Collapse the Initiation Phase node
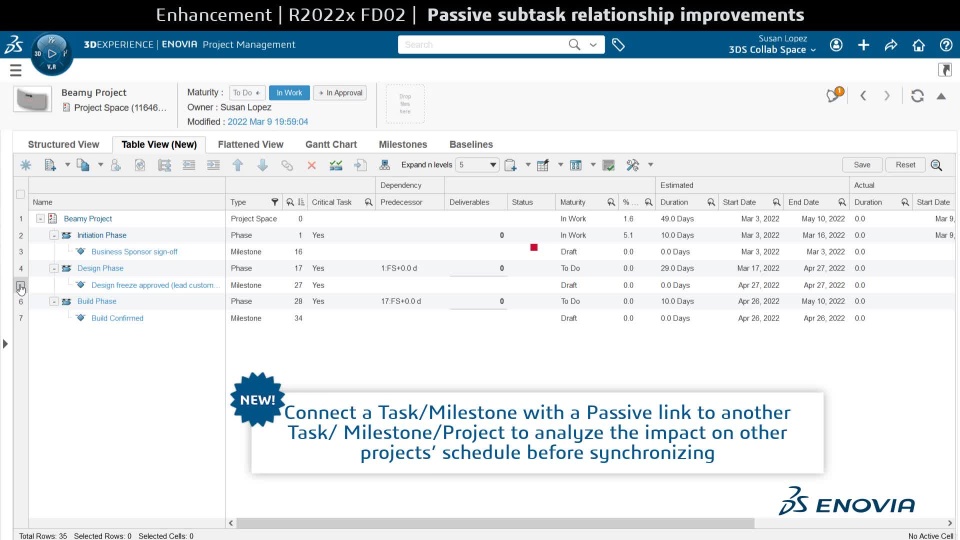 click(54, 235)
